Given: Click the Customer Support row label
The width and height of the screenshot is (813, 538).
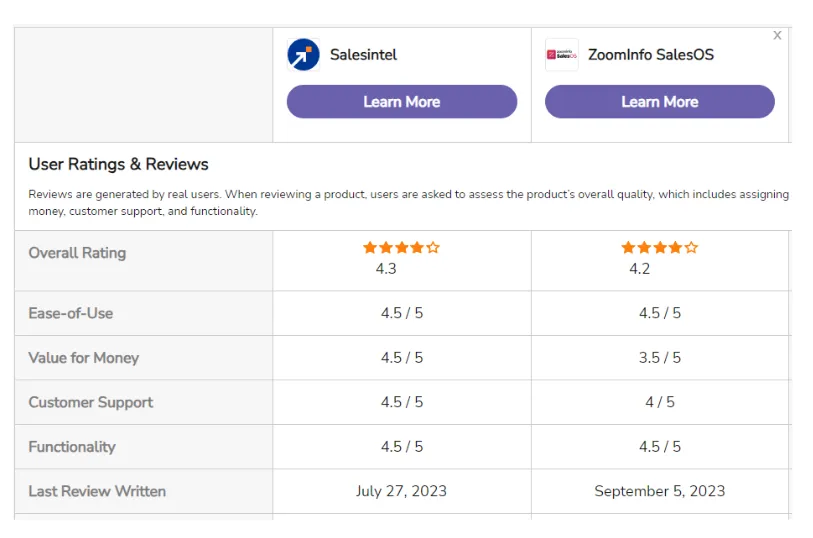Looking at the screenshot, I should click(91, 402).
